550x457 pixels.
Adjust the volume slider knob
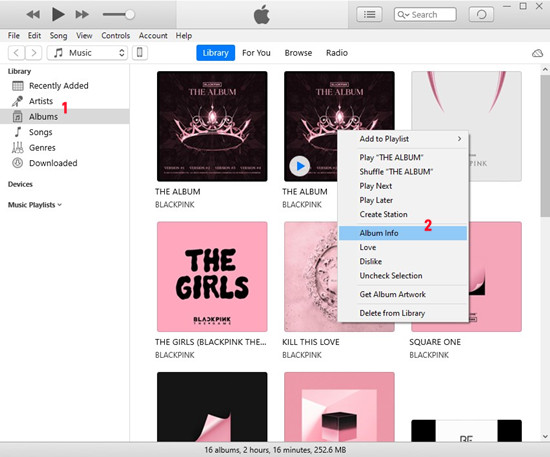tap(130, 14)
